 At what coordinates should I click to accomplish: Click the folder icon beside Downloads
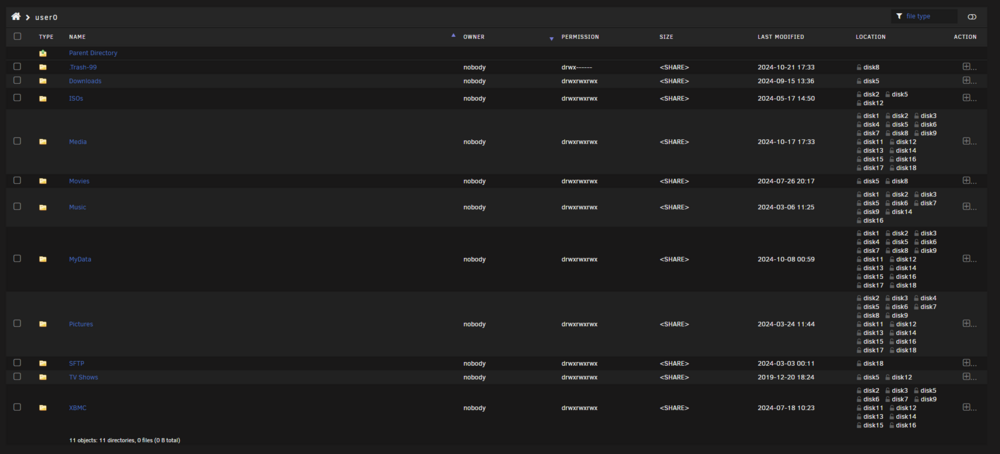(x=43, y=81)
